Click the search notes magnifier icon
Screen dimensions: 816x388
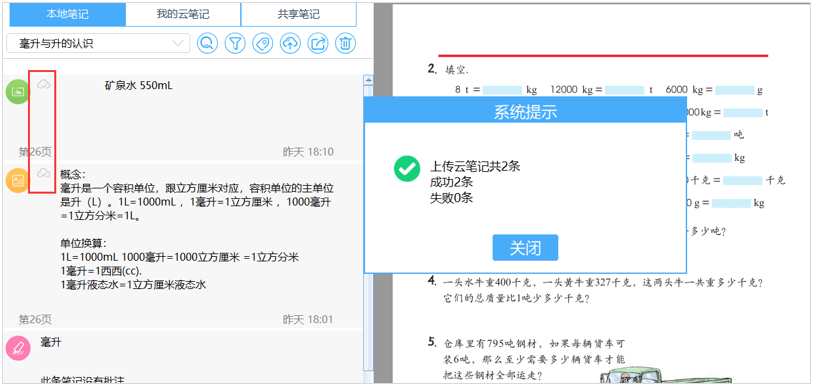coord(208,44)
